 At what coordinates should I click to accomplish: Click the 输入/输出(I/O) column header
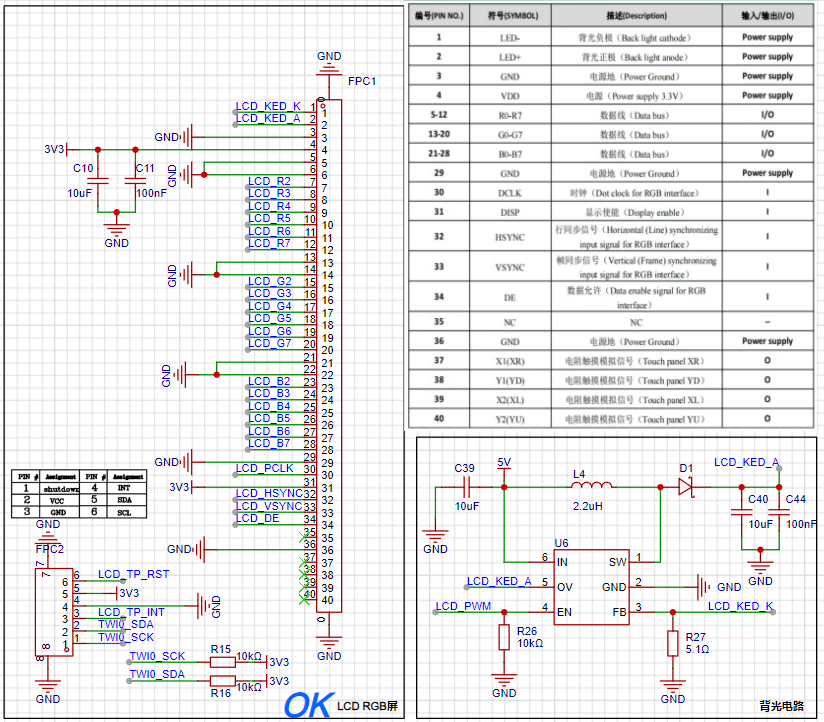click(767, 16)
